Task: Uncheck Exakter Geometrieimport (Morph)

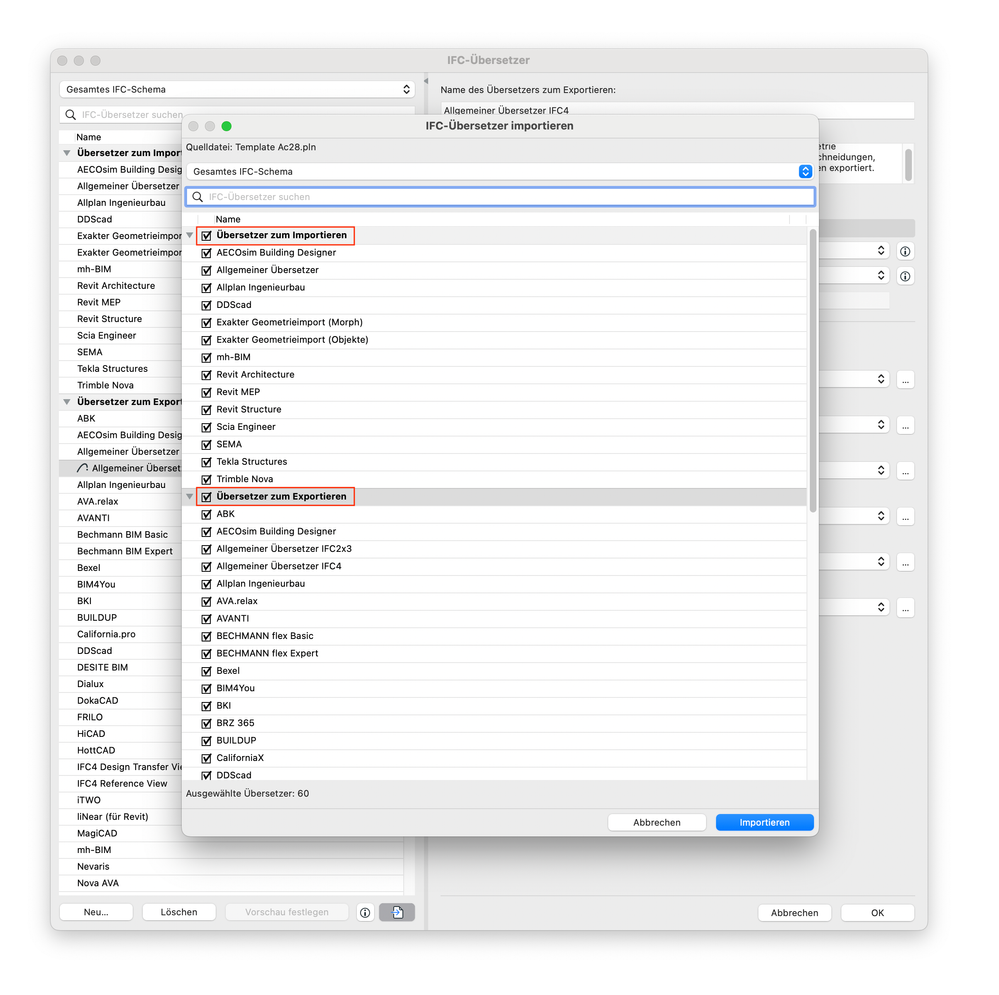Action: coord(206,323)
